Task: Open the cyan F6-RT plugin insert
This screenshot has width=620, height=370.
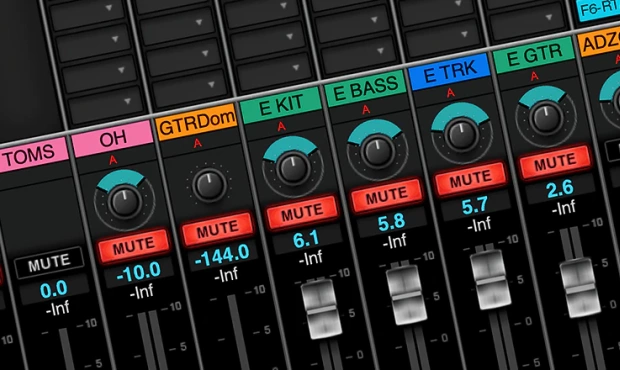Action: [x=598, y=10]
